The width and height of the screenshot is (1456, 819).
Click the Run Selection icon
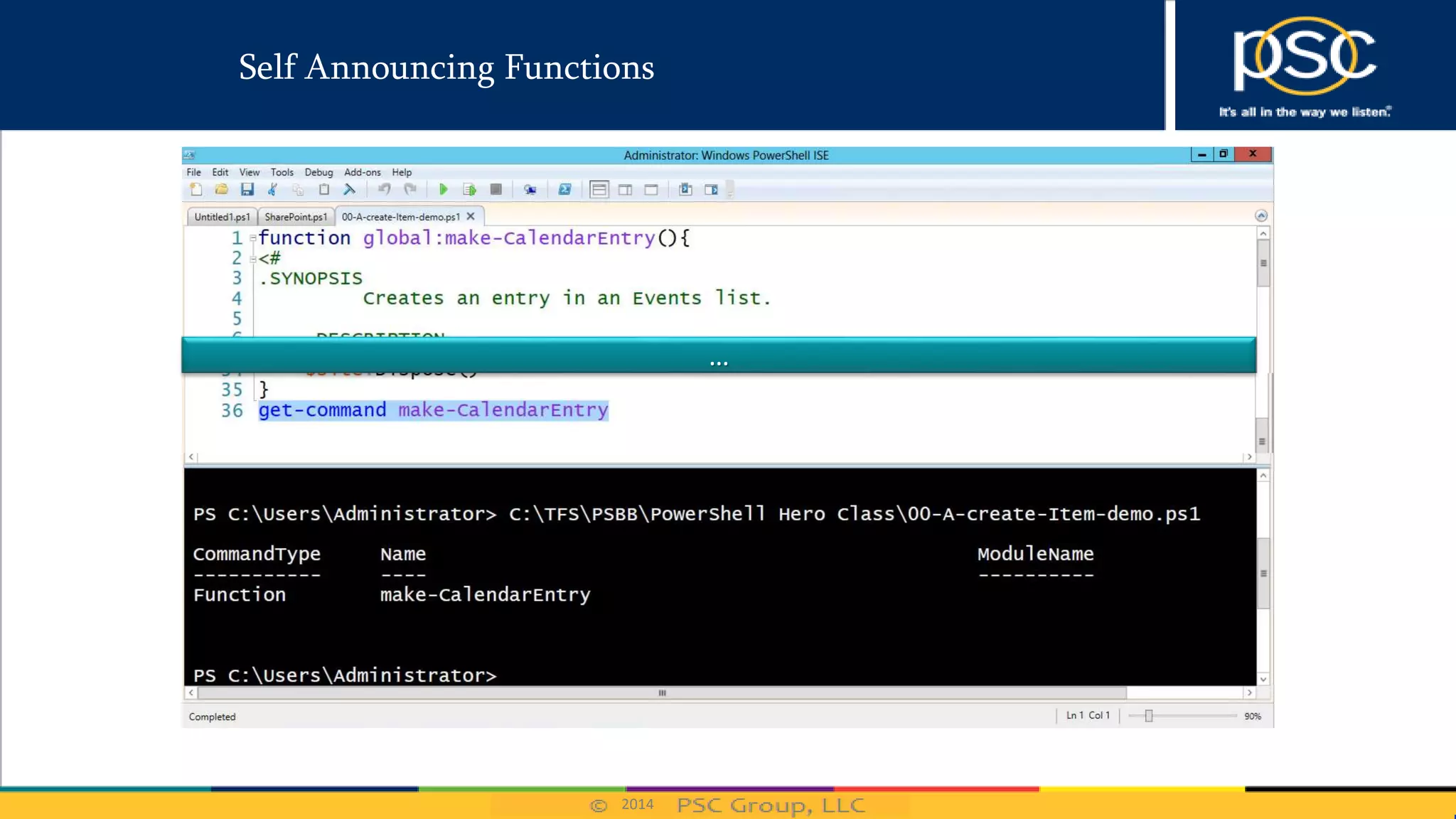[469, 189]
